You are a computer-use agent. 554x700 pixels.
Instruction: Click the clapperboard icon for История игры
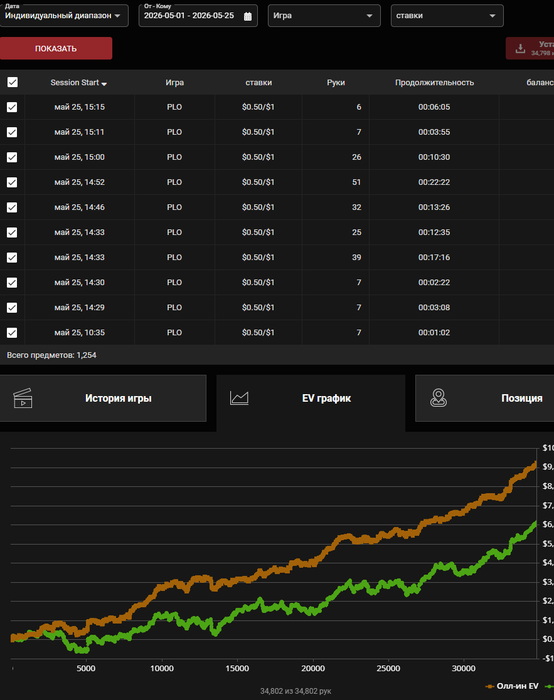[x=23, y=398]
